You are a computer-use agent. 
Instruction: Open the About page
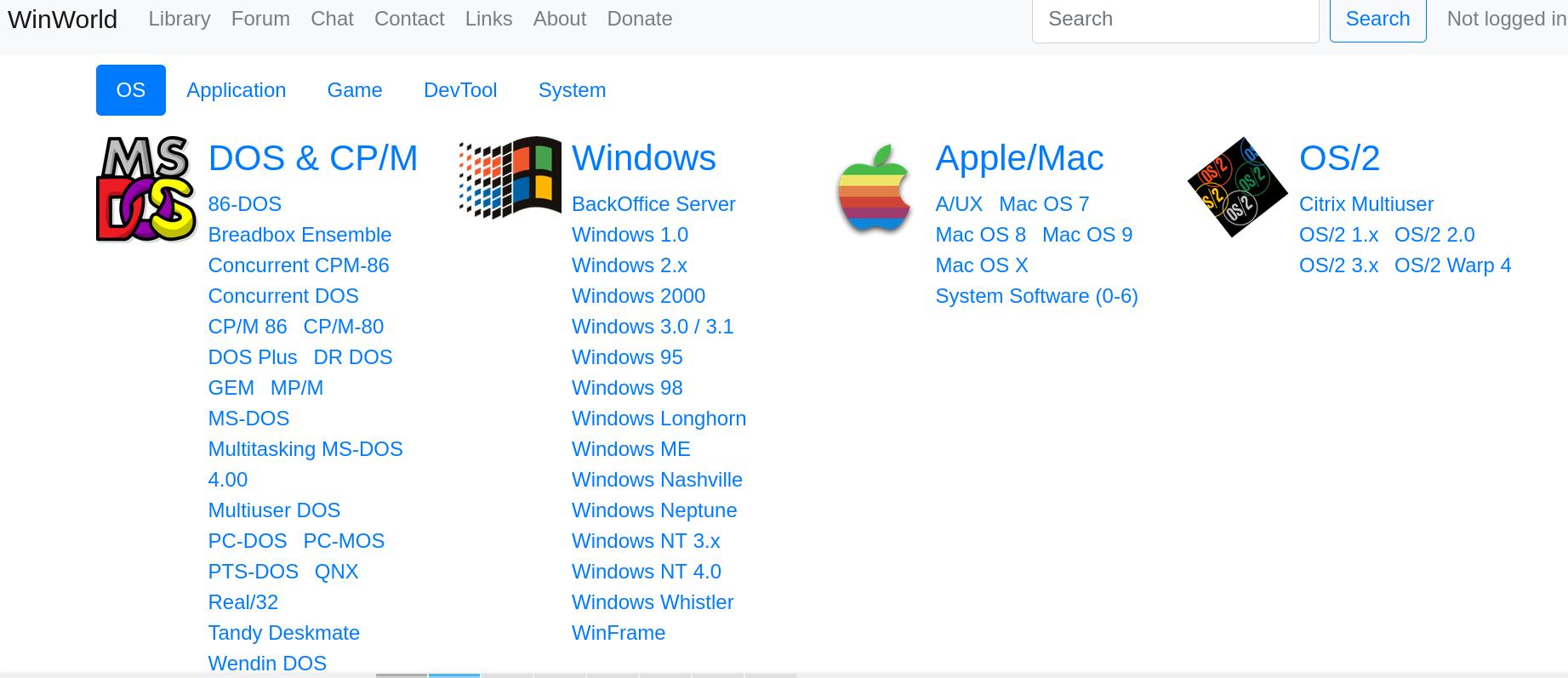560,19
